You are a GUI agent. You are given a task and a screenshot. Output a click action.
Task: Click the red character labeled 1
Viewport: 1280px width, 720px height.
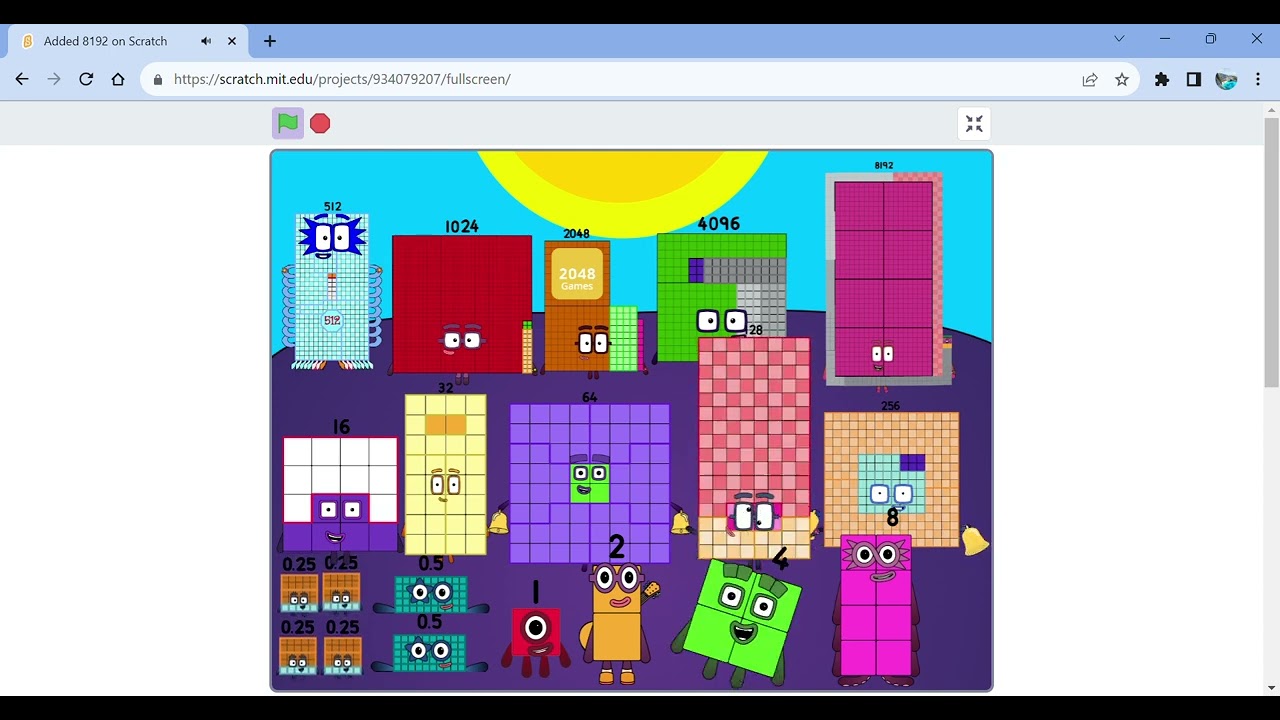click(x=536, y=640)
